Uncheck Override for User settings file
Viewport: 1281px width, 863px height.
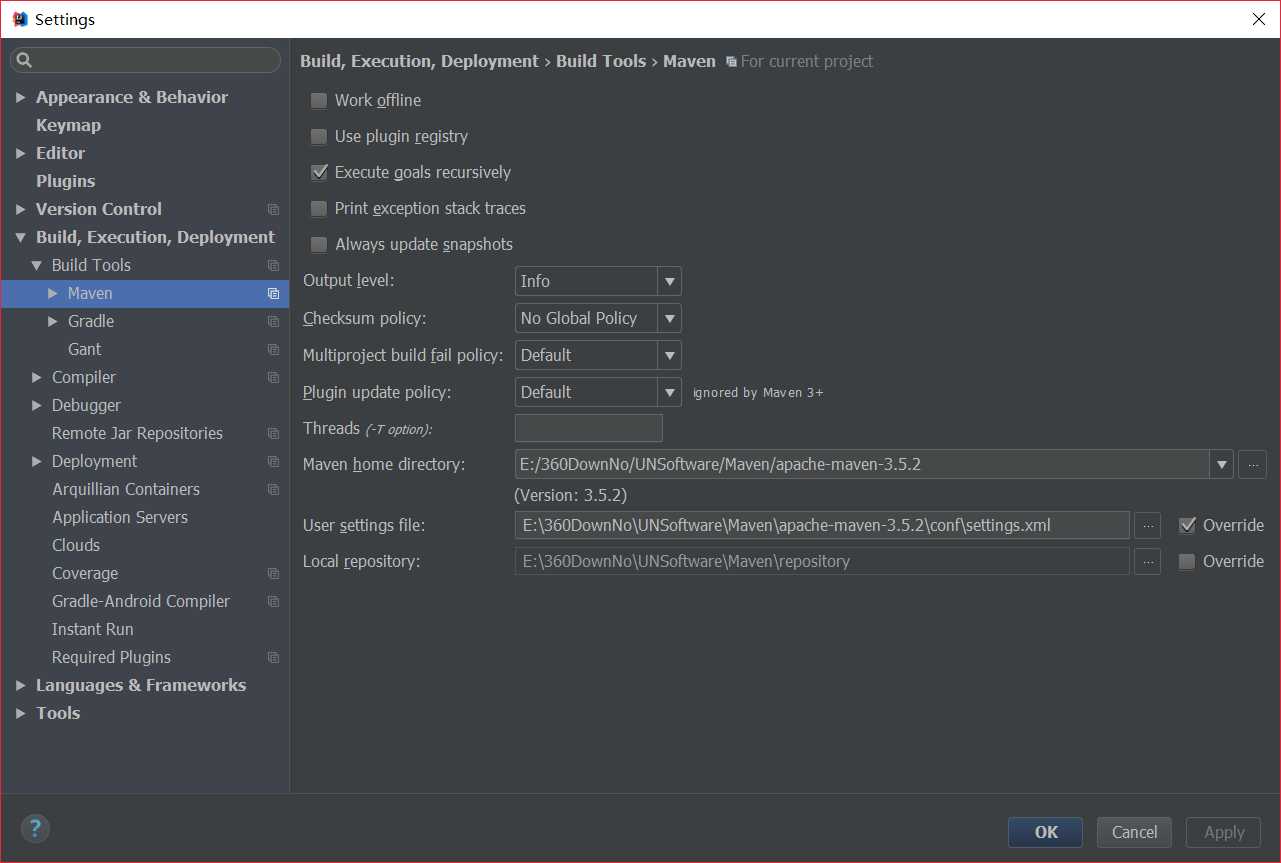1187,525
